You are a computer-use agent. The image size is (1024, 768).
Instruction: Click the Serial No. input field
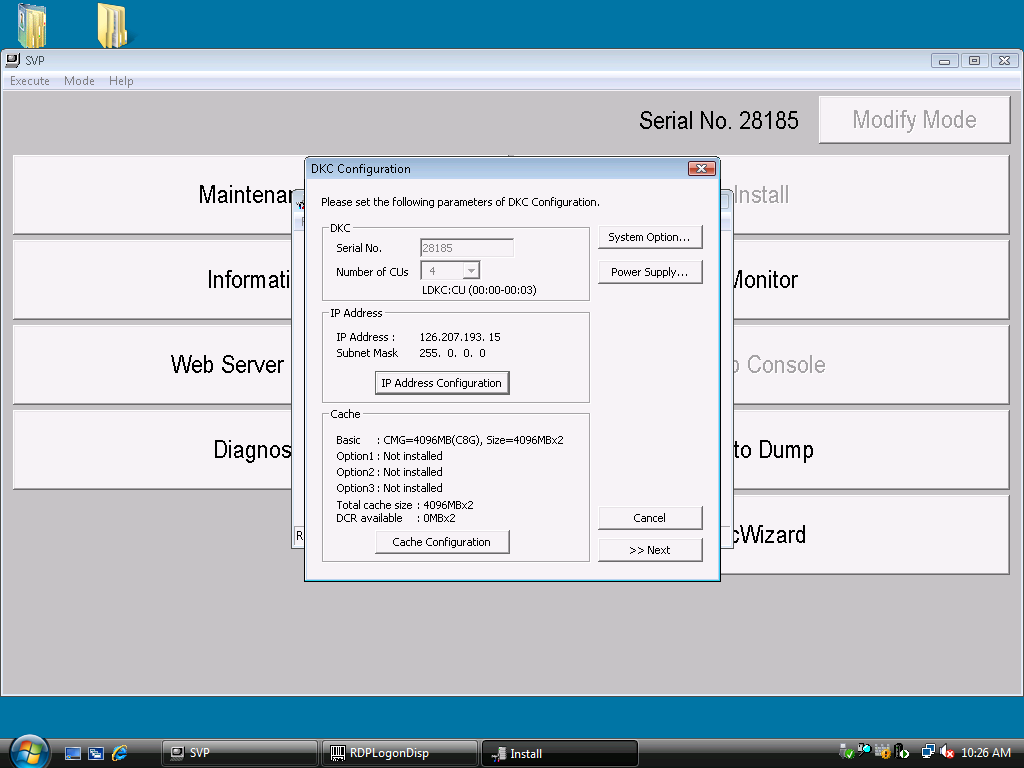pos(466,248)
